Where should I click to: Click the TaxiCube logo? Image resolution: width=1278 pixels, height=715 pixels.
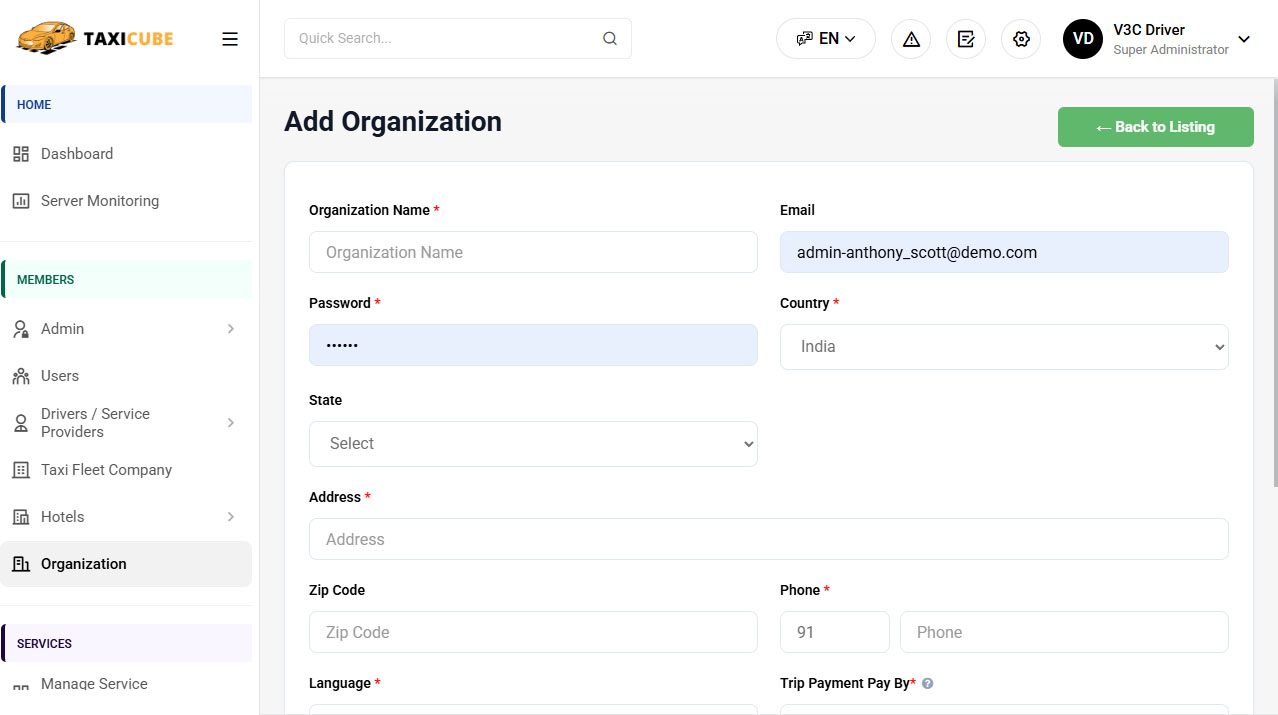point(95,38)
